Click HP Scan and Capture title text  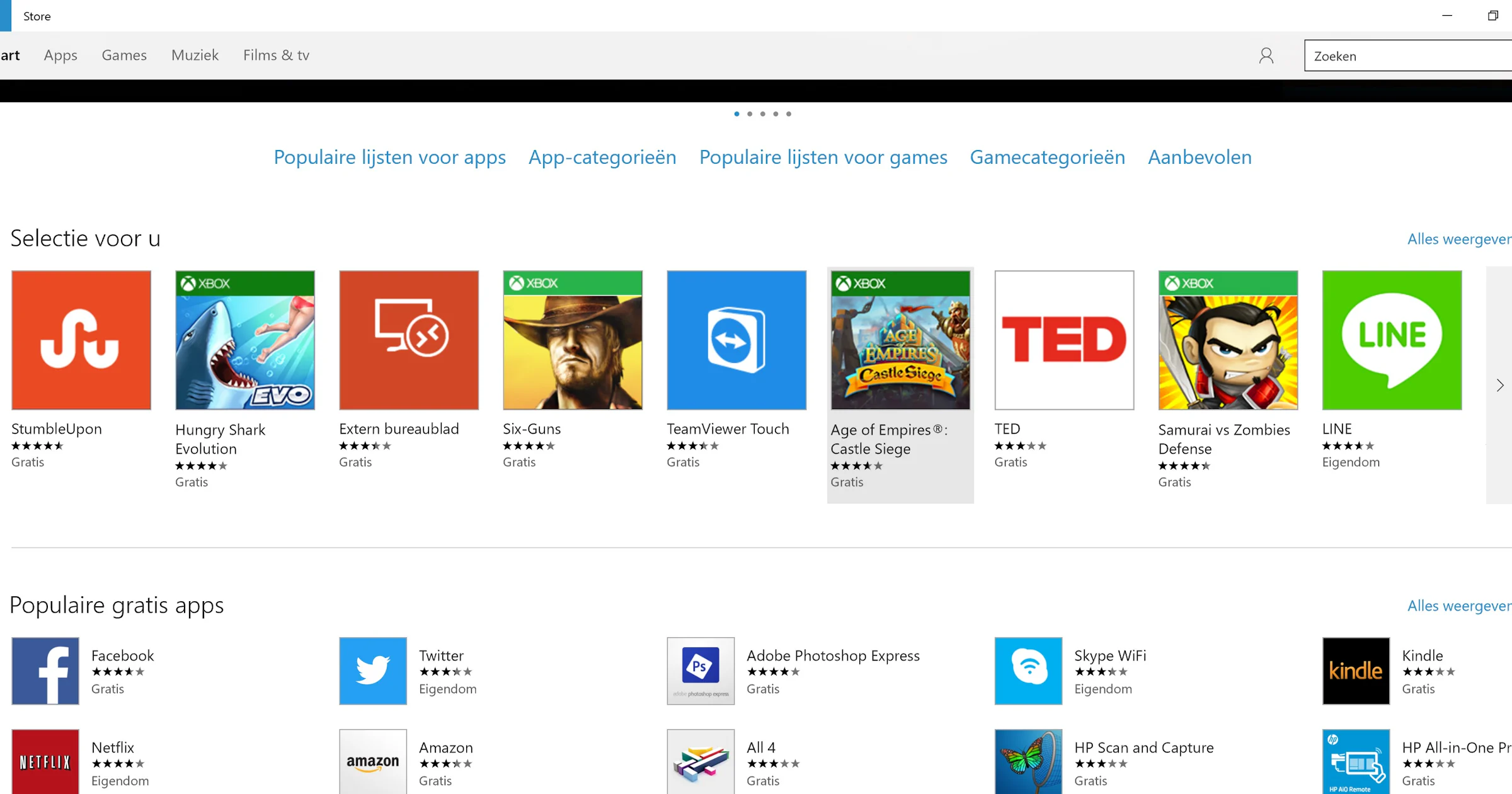[x=1143, y=747]
